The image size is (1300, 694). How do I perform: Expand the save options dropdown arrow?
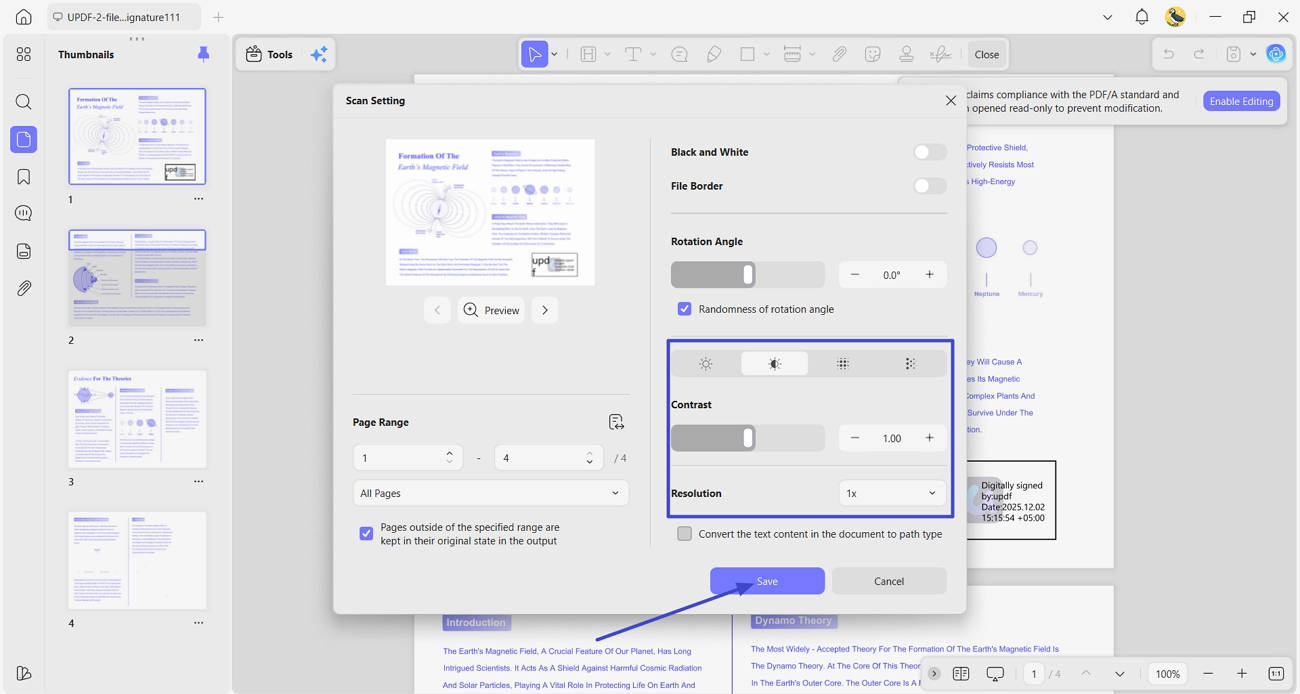pyautogui.click(x=1253, y=54)
